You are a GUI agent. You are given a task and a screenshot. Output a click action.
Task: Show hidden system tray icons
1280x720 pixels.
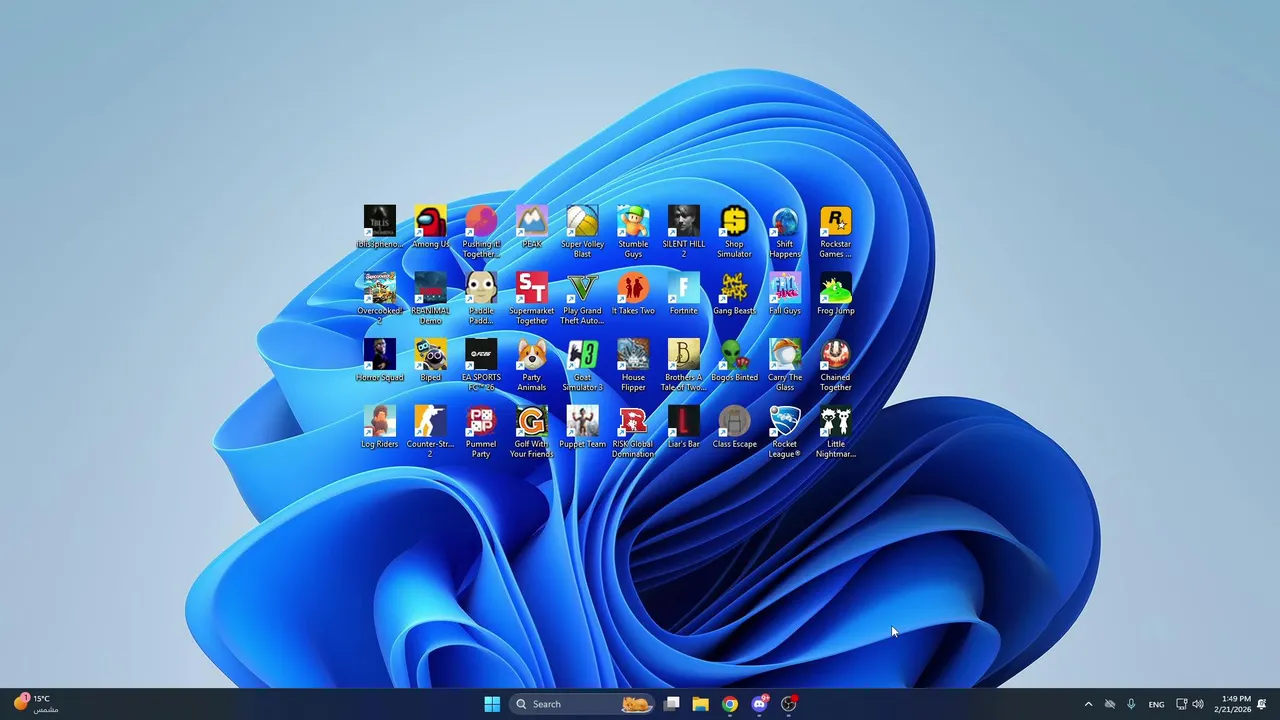pos(1088,704)
